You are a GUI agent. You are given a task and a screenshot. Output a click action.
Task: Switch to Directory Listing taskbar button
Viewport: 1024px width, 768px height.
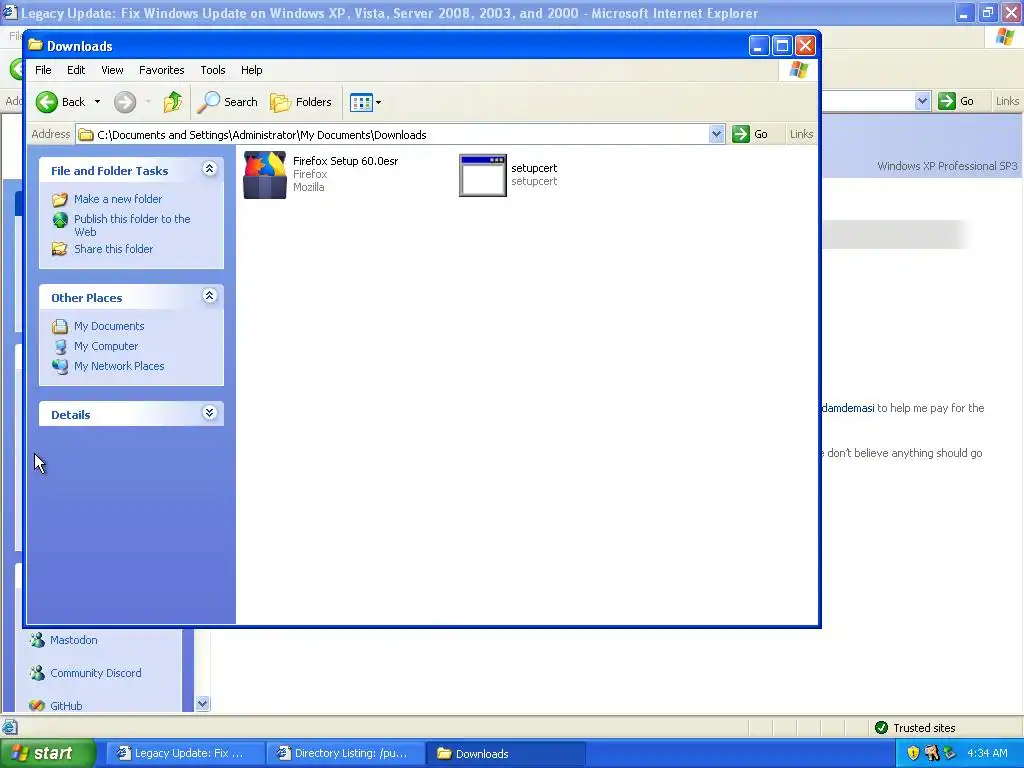point(345,754)
